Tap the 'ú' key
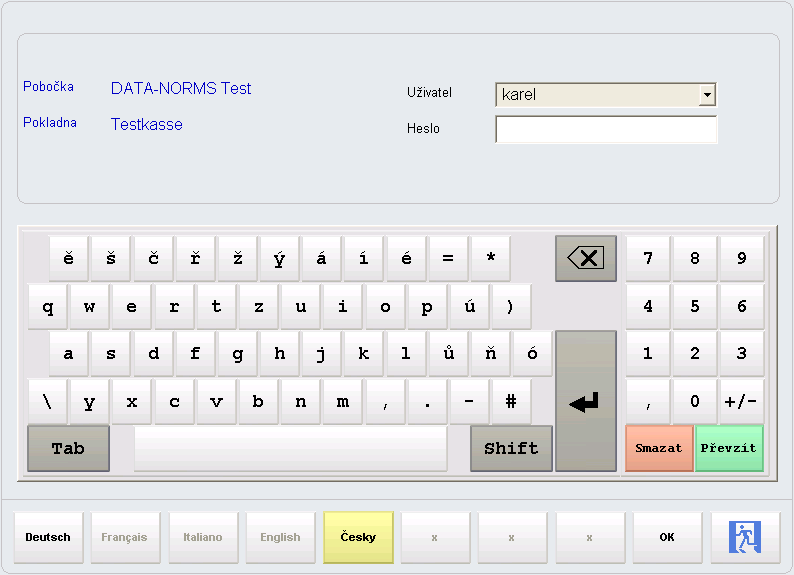The width and height of the screenshot is (794, 575). 469,306
